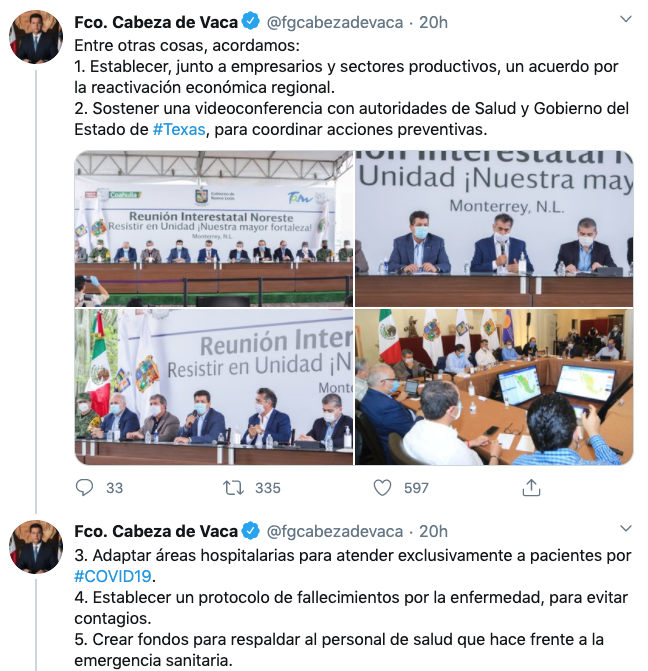This screenshot has width=648, height=671.
Task: Click verified badge on first tweet
Action: [x=251, y=21]
